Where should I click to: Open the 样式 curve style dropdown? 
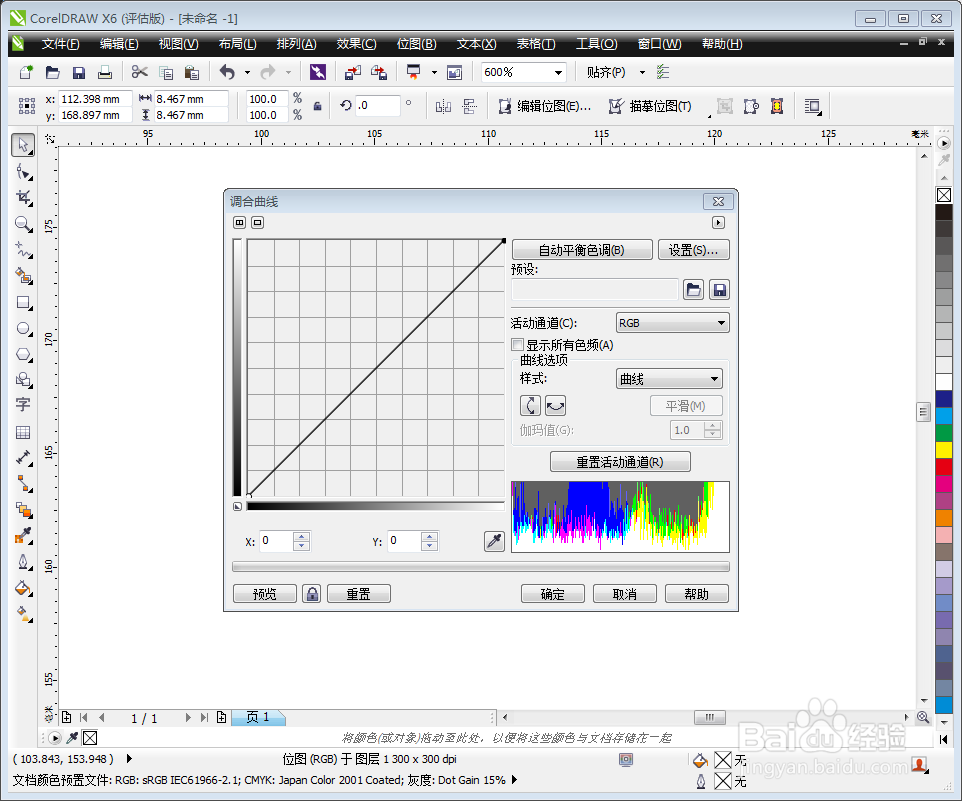pos(712,378)
